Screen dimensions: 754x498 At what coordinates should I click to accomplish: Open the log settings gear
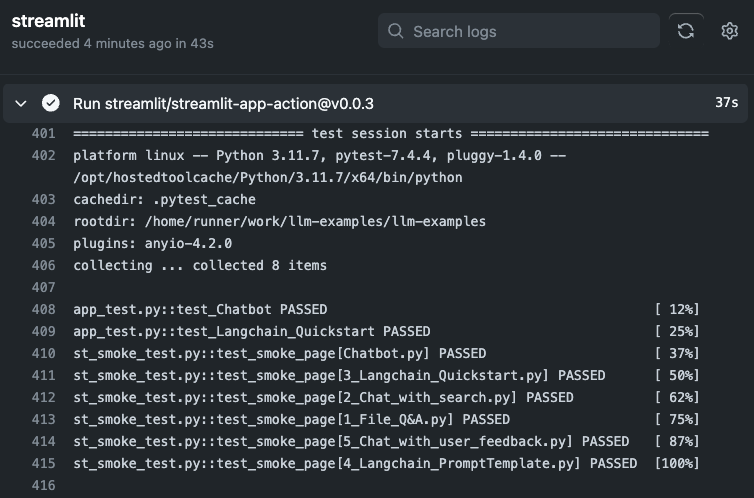pyautogui.click(x=729, y=31)
